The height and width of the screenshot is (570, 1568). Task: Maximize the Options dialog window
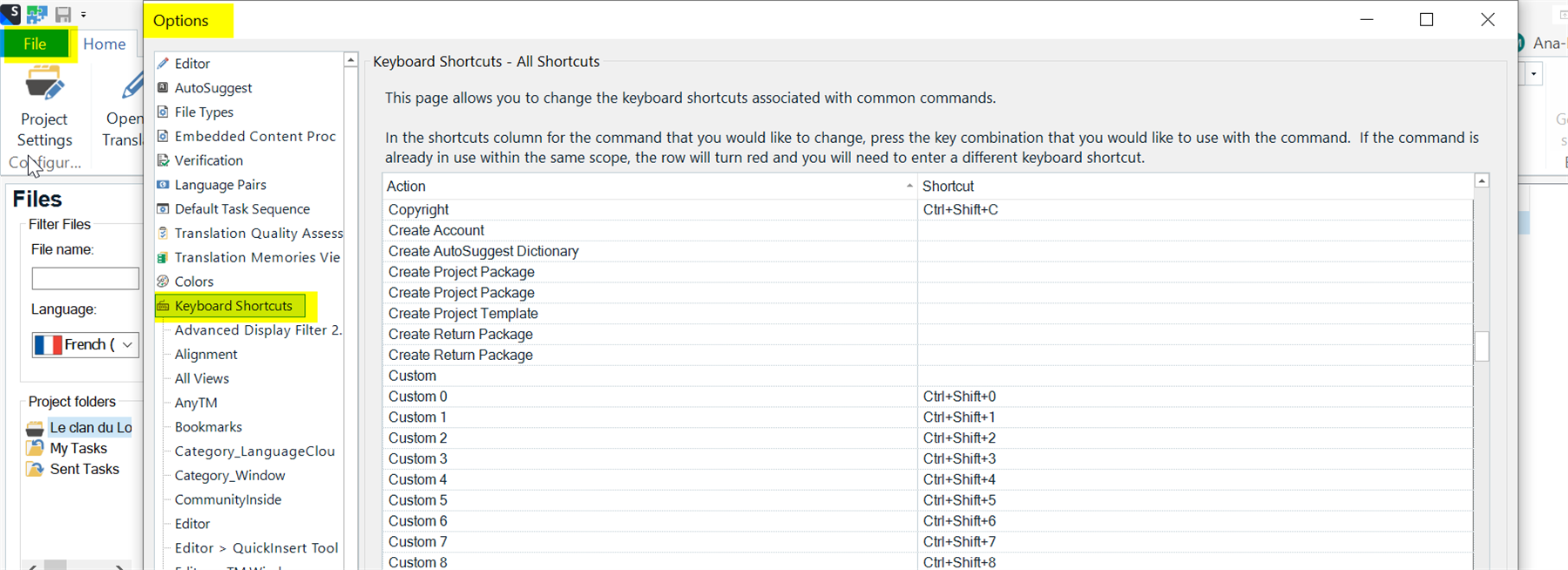[x=1426, y=19]
